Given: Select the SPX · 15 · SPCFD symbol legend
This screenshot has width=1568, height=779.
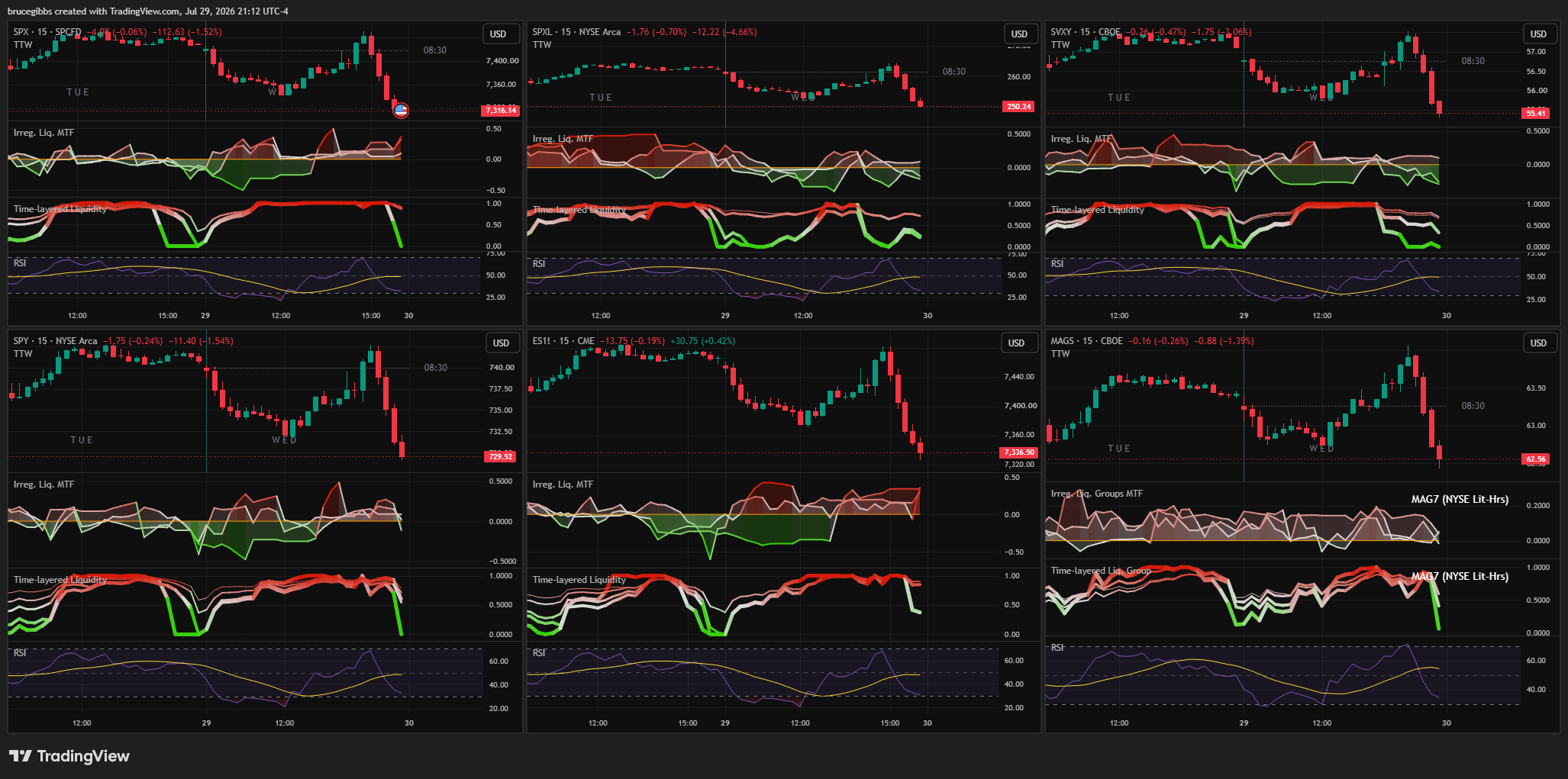Looking at the screenshot, I should pyautogui.click(x=47, y=32).
